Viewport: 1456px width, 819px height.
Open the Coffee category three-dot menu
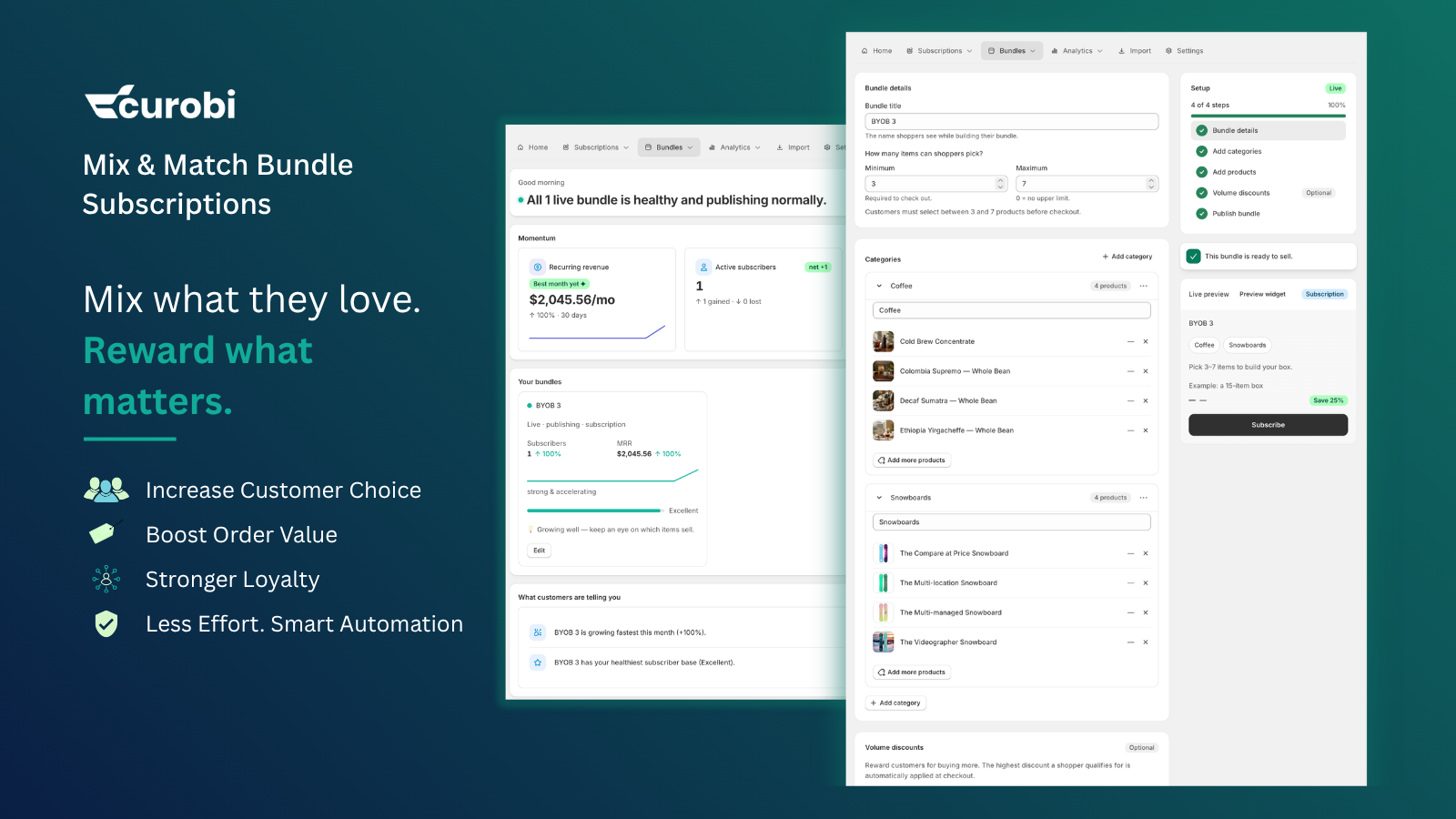pyautogui.click(x=1144, y=286)
